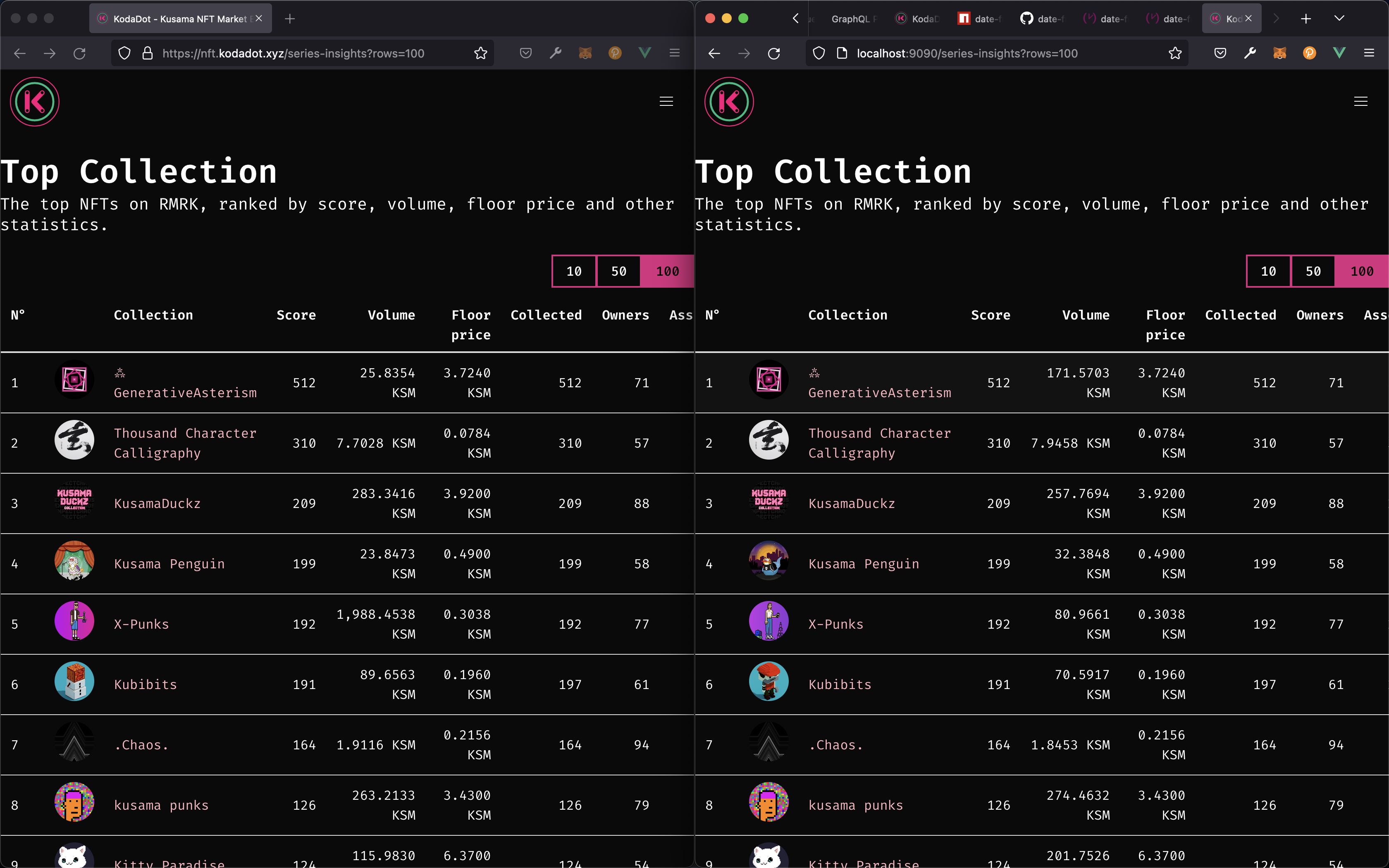Open Pocket icon in right browser toolbar

coord(1220,53)
